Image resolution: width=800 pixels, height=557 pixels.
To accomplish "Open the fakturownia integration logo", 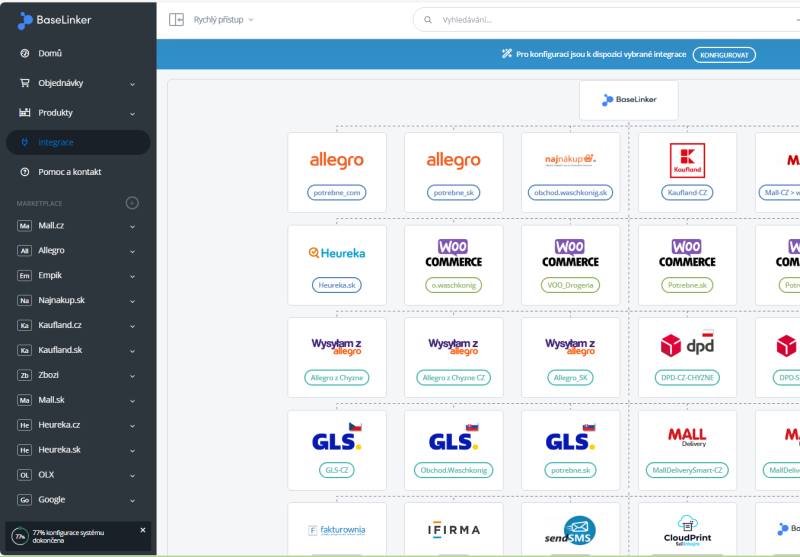I will [x=337, y=530].
